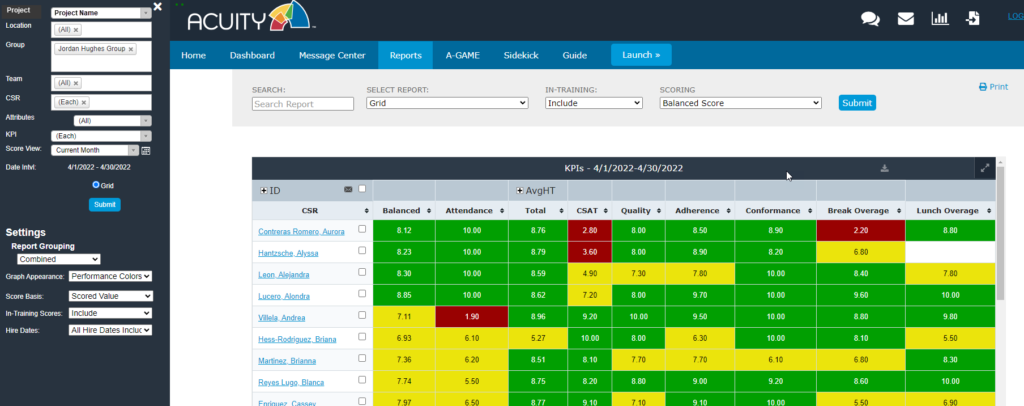This screenshot has height=406, width=1024.
Task: Check the box for Contreras Romero, Aurora
Action: [x=362, y=229]
